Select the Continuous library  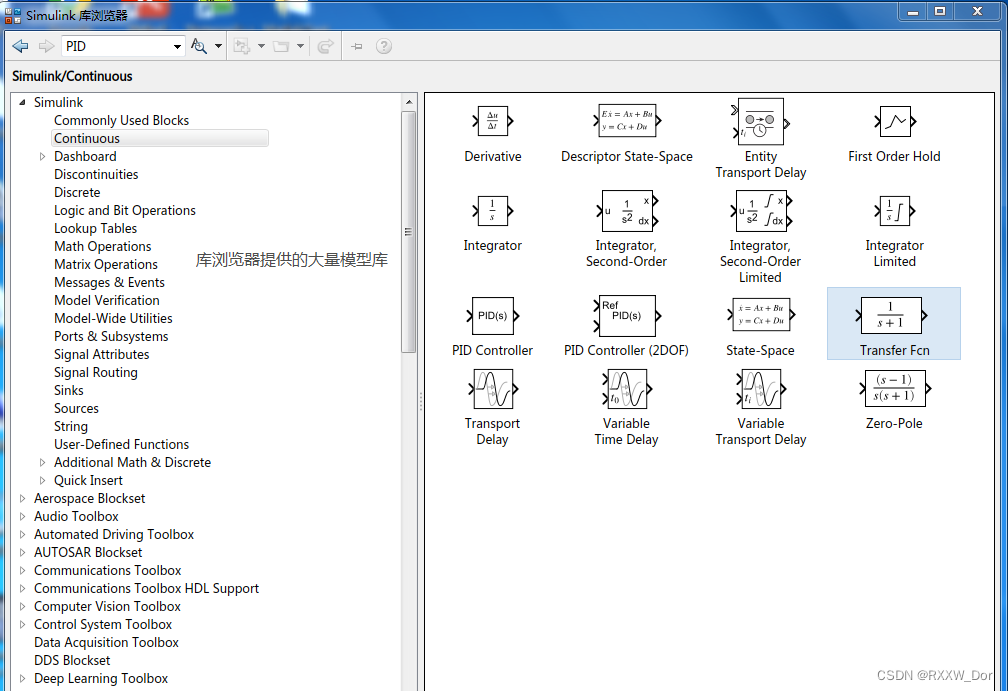[159, 138]
